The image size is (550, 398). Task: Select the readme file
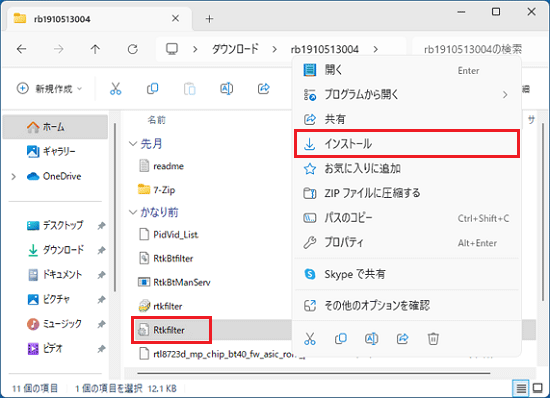(161, 166)
